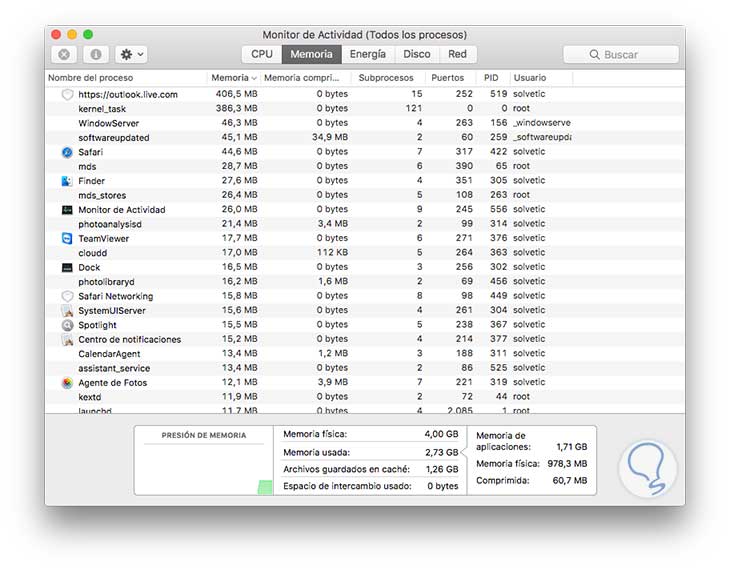Image resolution: width=730 pixels, height=570 pixels.
Task: Click the Presión de Memoria heading
Action: click(x=204, y=435)
